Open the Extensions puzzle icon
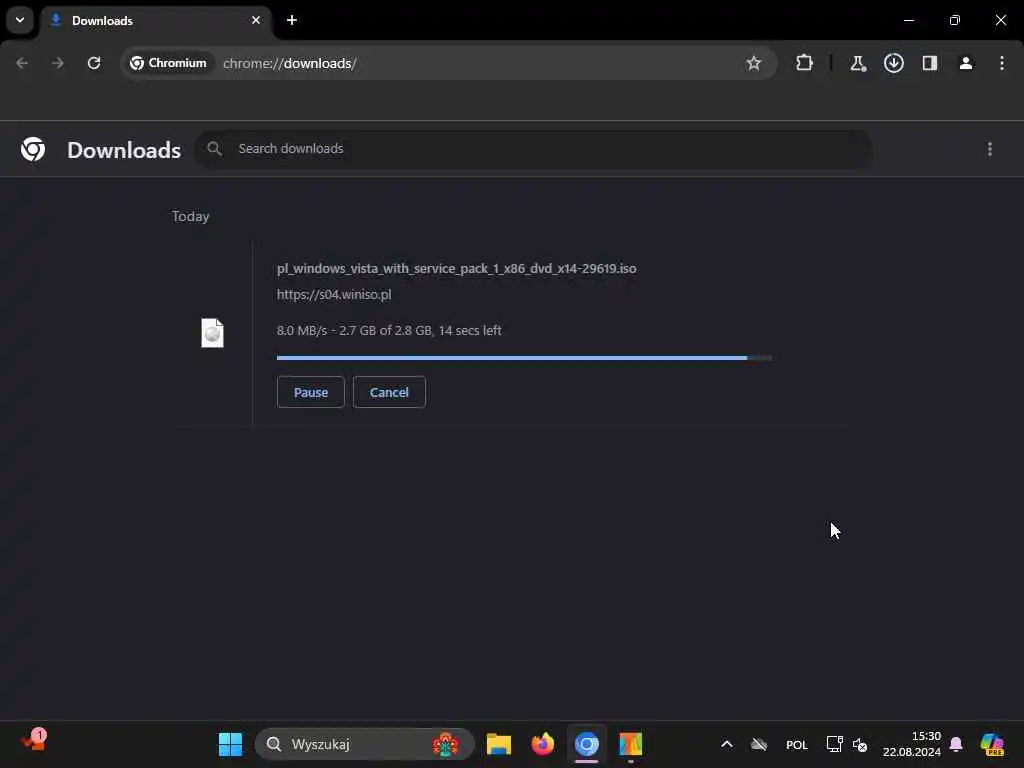1024x768 pixels. (805, 63)
